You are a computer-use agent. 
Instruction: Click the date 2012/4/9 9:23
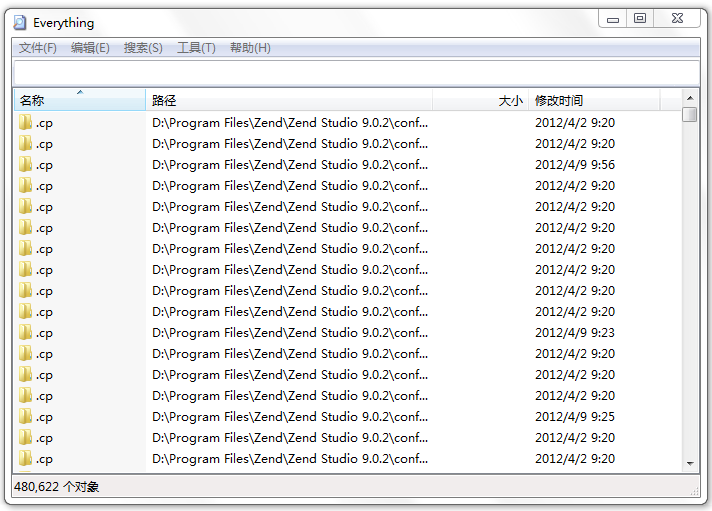click(575, 332)
